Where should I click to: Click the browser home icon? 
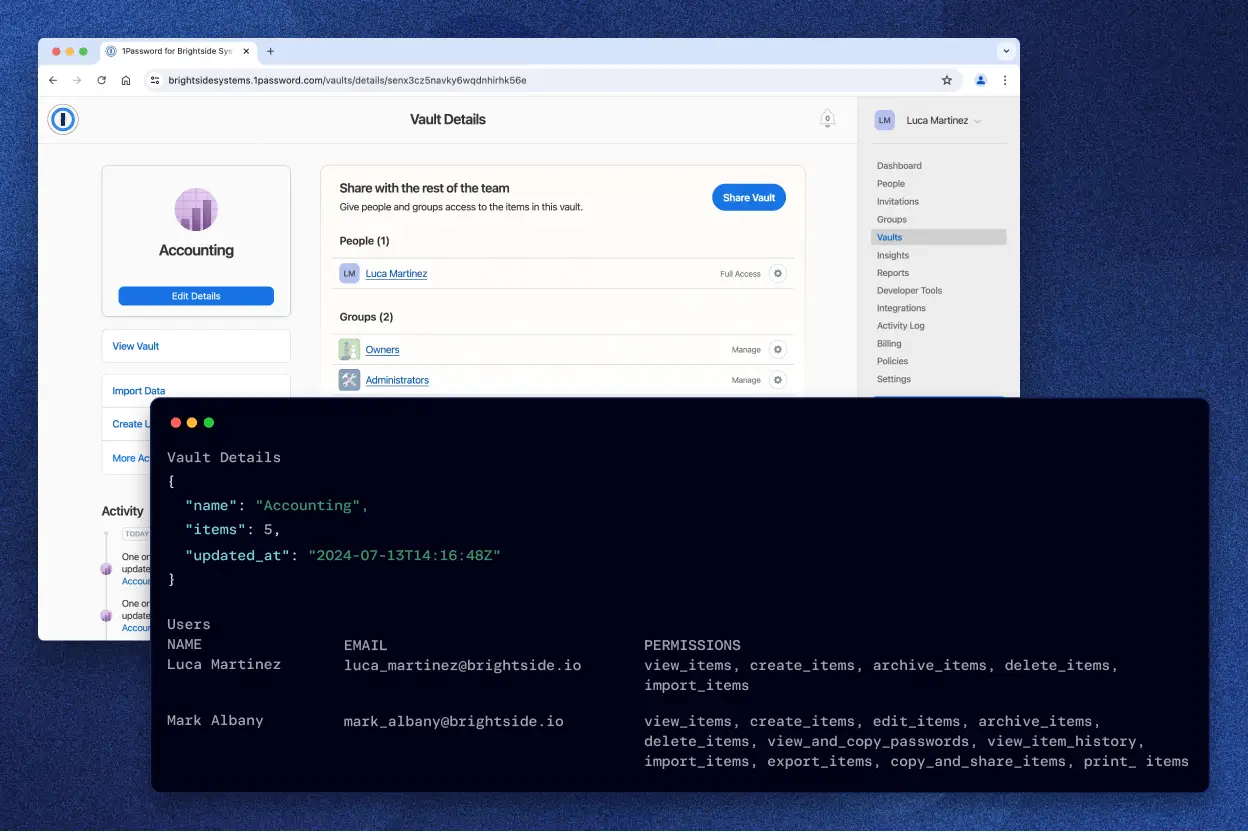pyautogui.click(x=125, y=80)
